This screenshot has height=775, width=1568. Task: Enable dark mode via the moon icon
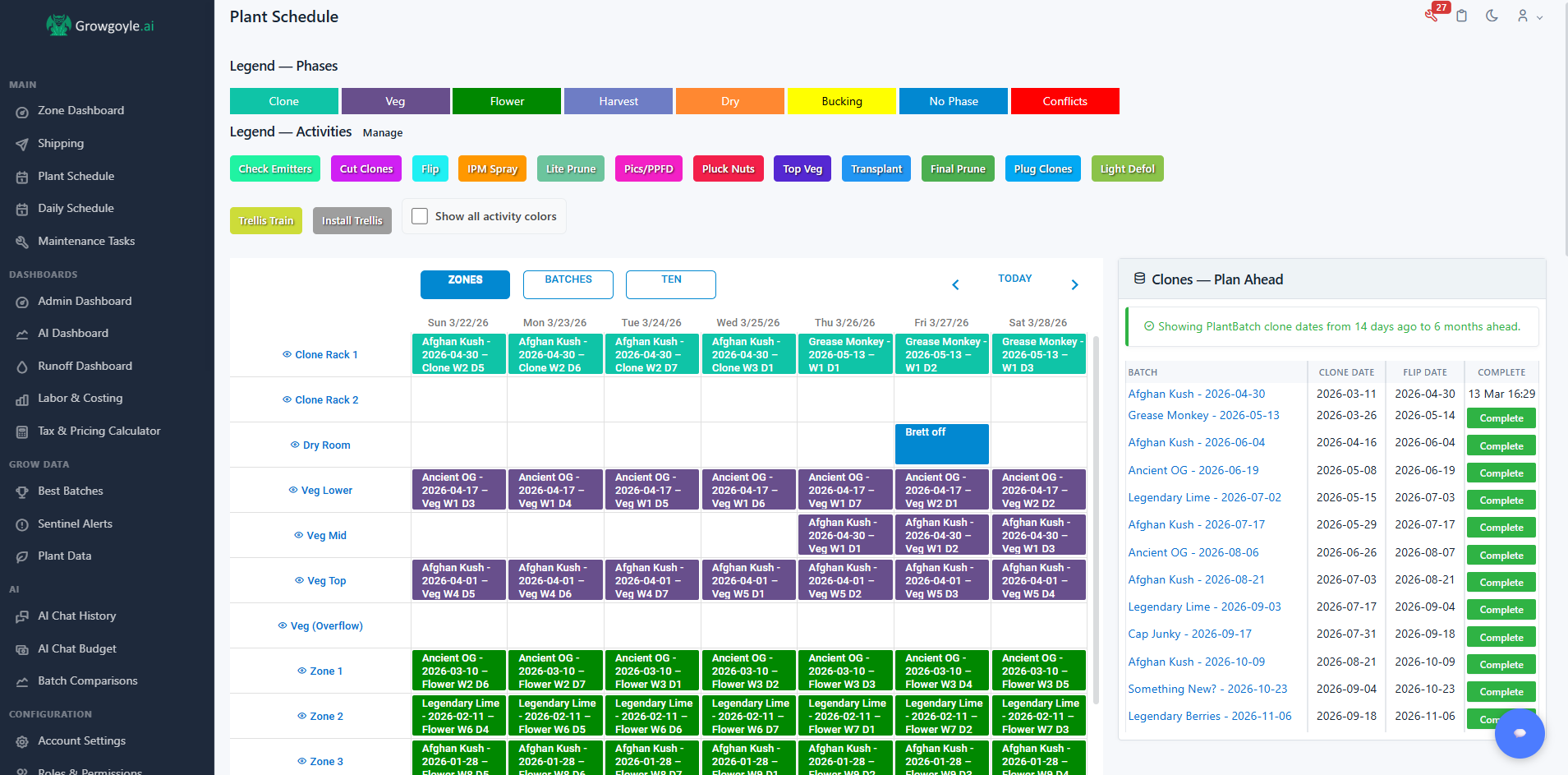click(x=1492, y=16)
